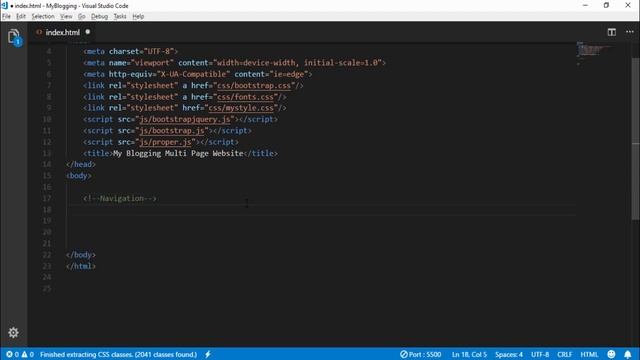Click the closing </body> tag
This screenshot has height=360, width=640.
pos(81,255)
